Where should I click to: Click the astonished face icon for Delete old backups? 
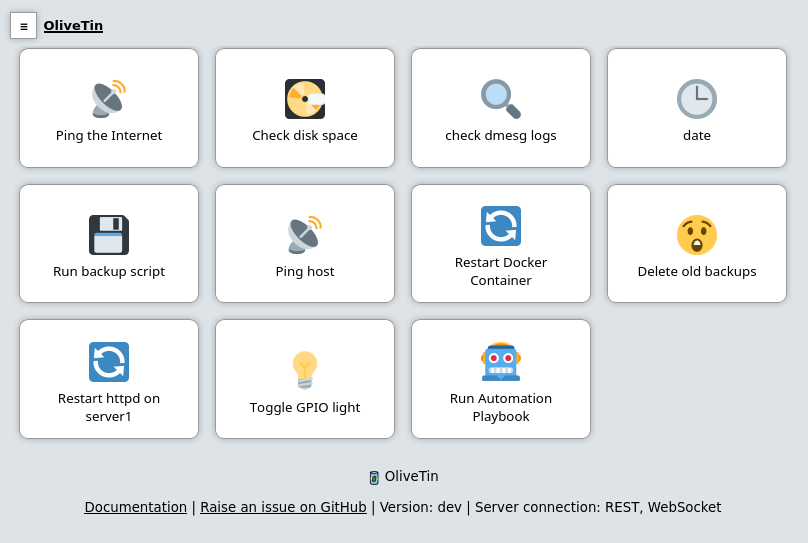pyautogui.click(x=697, y=235)
